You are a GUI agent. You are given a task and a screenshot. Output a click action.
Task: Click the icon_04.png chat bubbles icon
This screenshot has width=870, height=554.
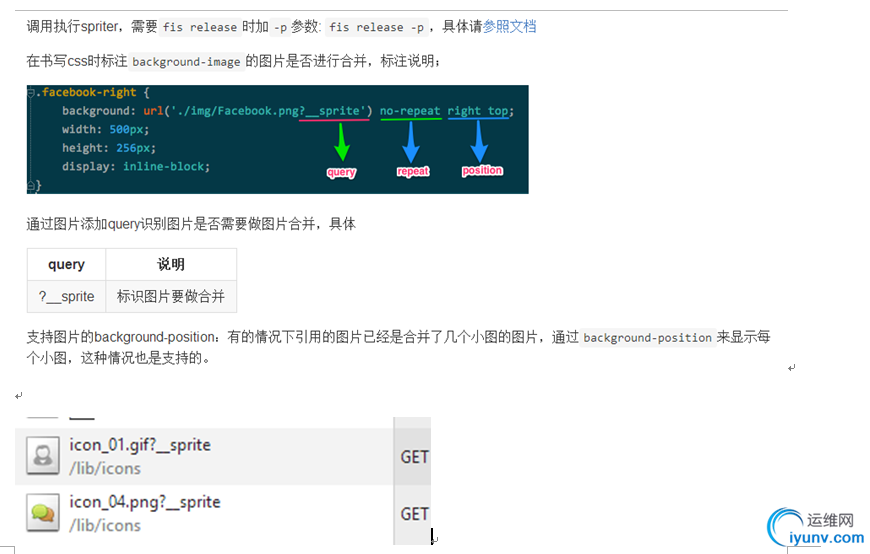coord(43,512)
